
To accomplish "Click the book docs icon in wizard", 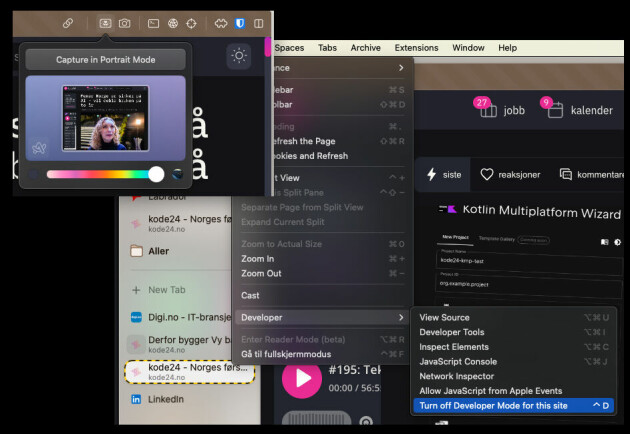I will tap(604, 242).
